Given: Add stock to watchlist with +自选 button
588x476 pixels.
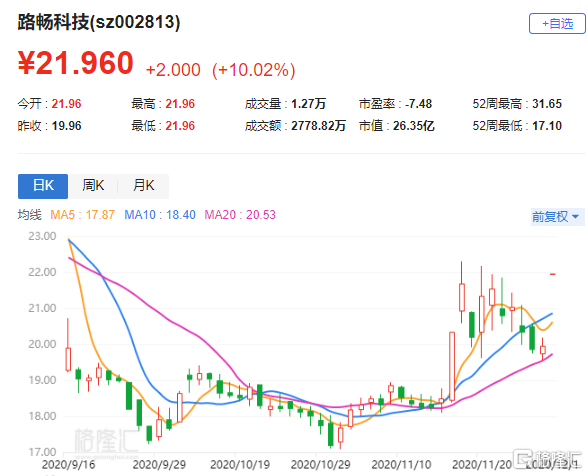Looking at the screenshot, I should (557, 24).
